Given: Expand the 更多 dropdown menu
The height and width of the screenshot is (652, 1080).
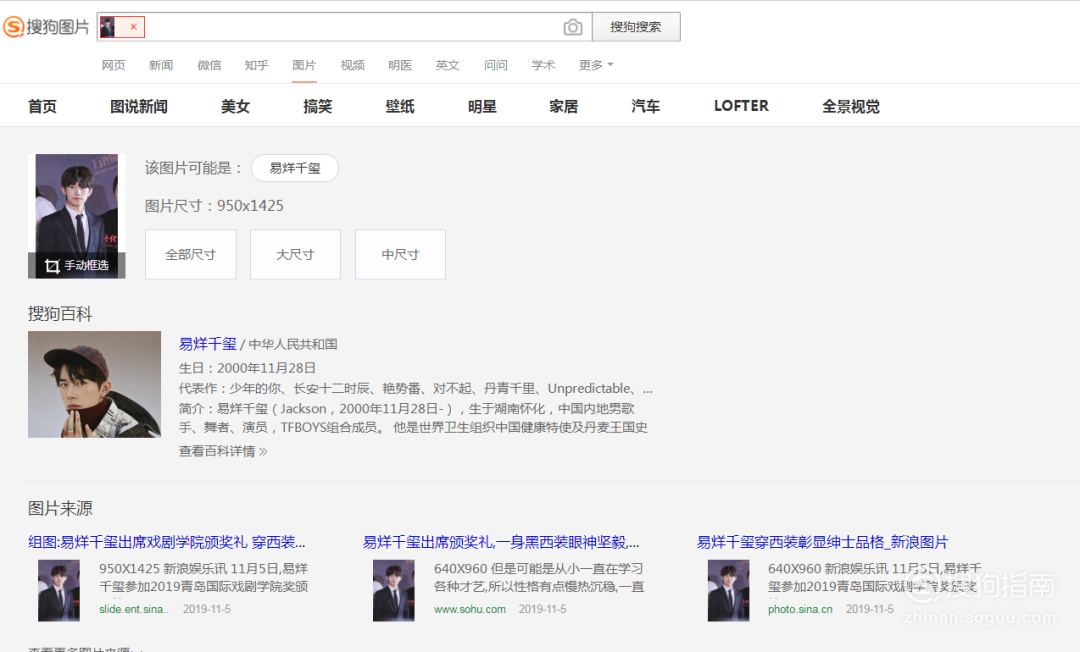Looking at the screenshot, I should pos(596,65).
